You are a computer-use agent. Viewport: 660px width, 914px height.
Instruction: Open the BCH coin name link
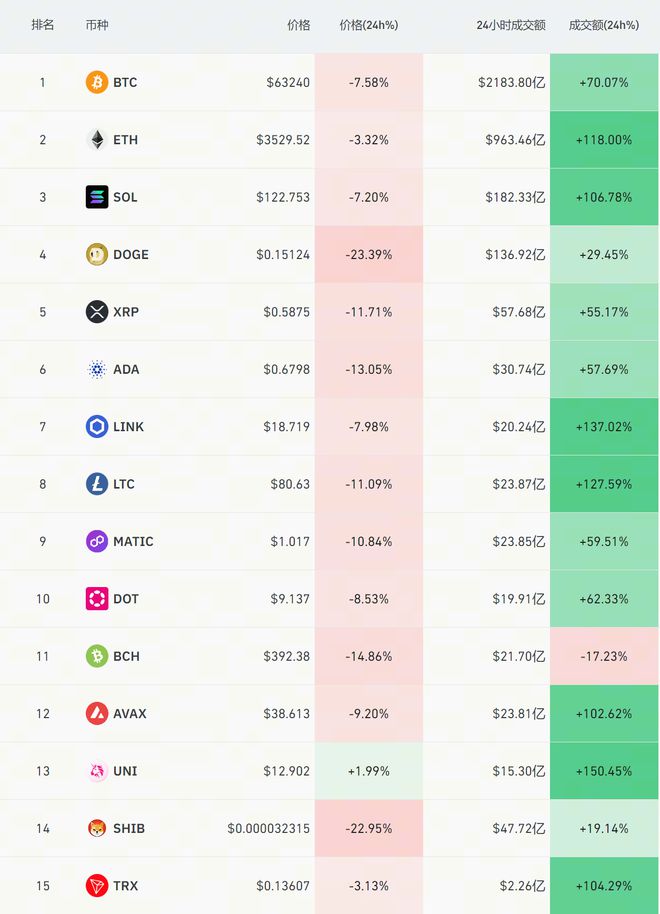click(127, 657)
